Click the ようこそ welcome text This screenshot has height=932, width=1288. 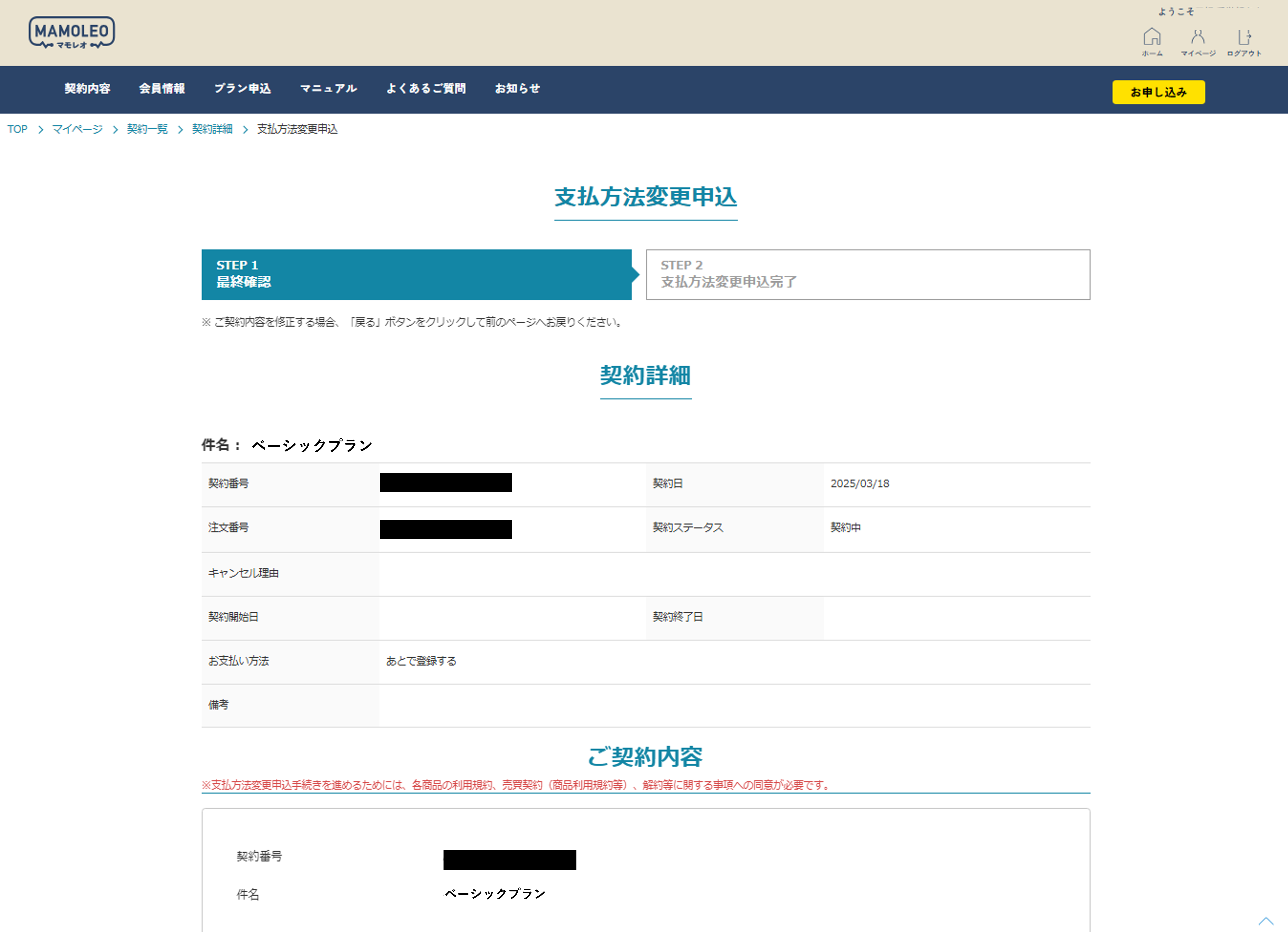[x=1176, y=11]
